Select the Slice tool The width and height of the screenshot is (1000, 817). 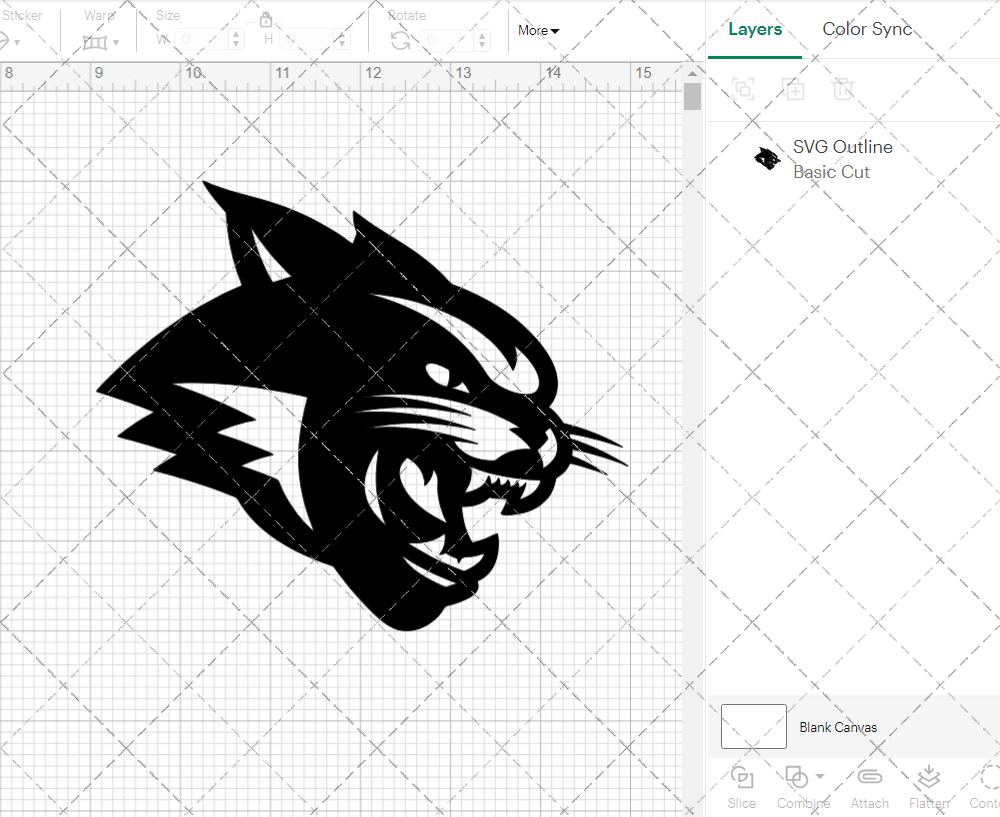coord(741,785)
